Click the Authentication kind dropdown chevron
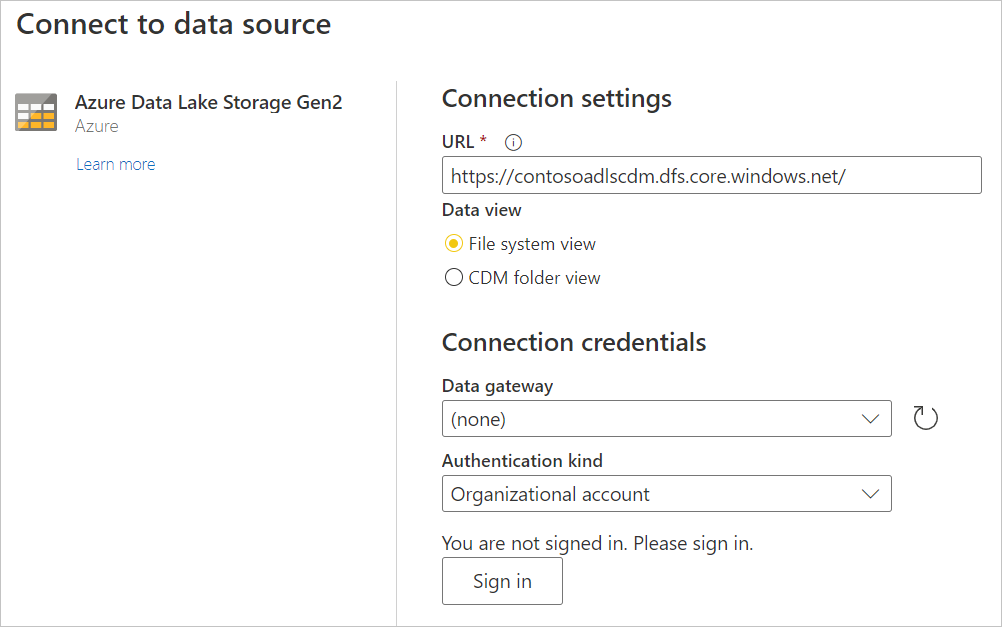1002x627 pixels. pos(870,494)
